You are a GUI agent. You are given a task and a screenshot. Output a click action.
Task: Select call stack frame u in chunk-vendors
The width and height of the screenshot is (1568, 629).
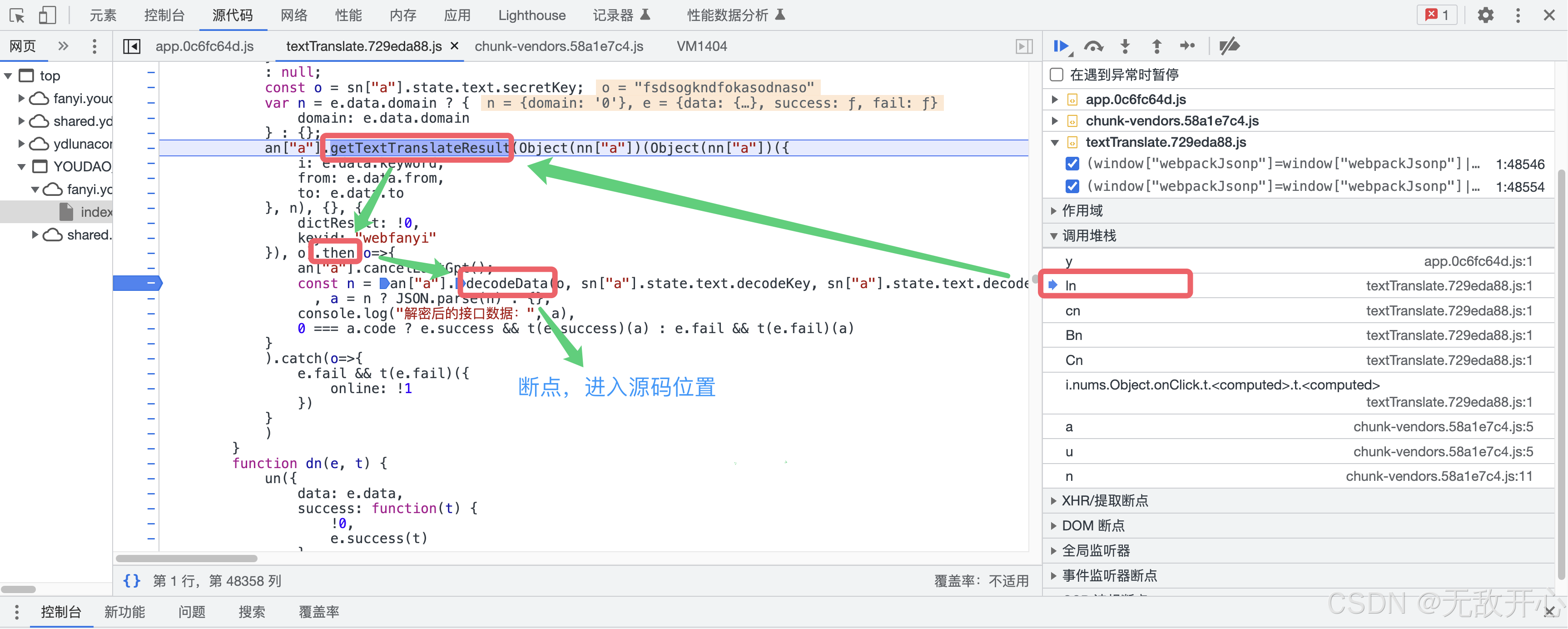(x=1299, y=452)
